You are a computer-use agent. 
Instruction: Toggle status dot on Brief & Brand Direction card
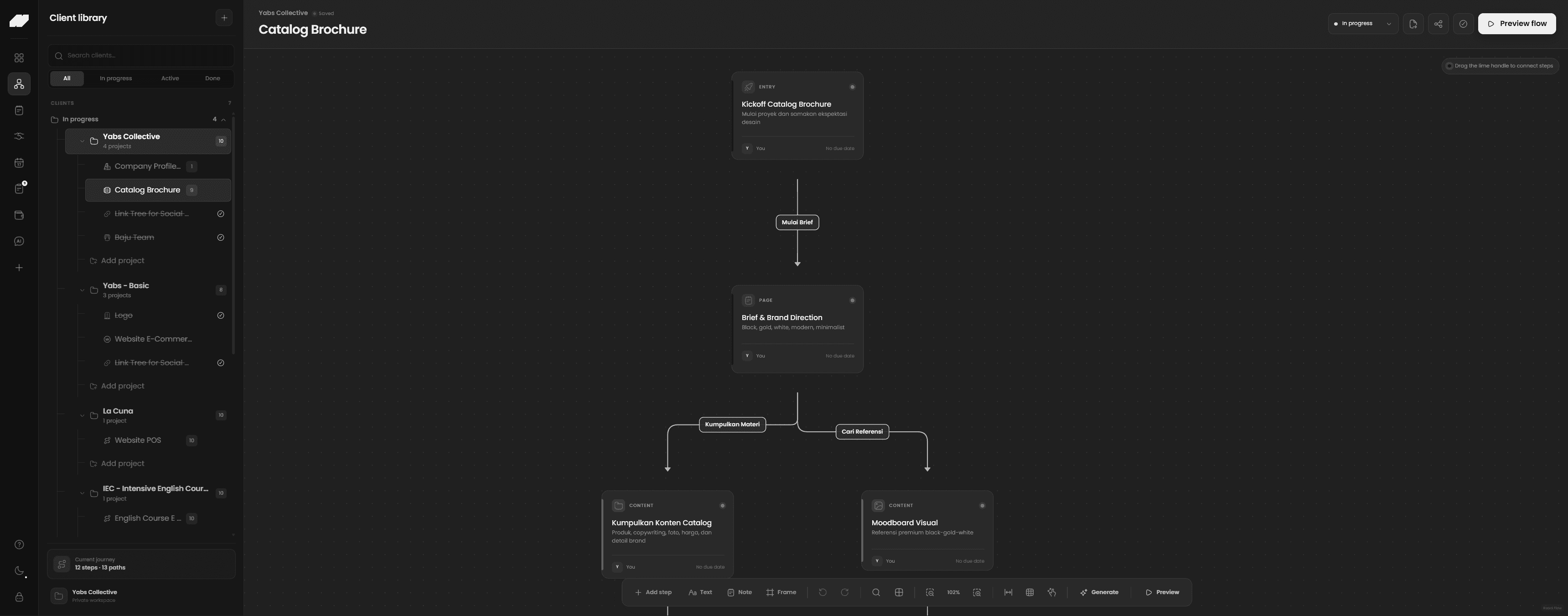point(852,300)
